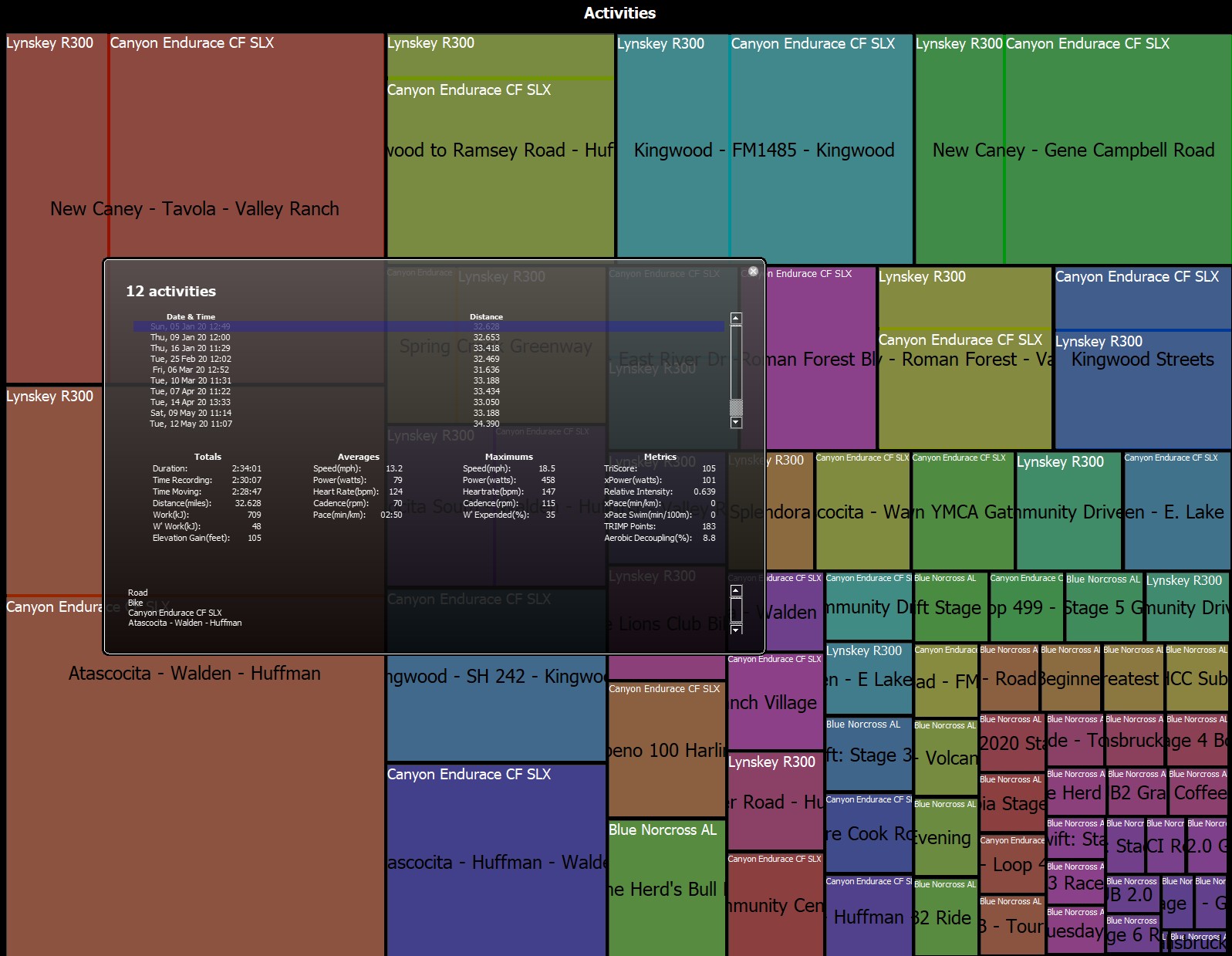Click the lower notes list scroll-up arrow

click(736, 591)
